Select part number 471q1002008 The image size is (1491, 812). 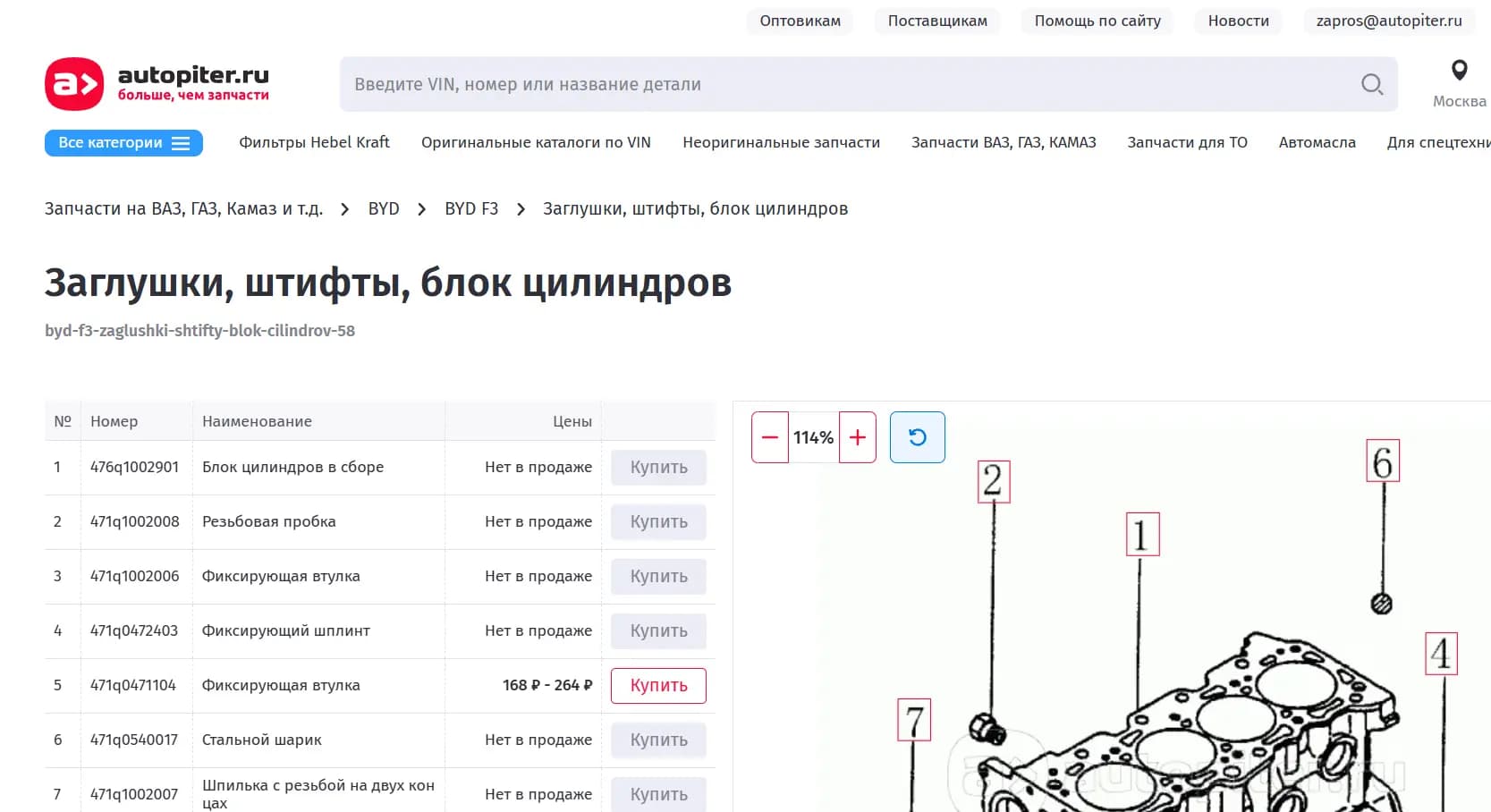tap(134, 521)
